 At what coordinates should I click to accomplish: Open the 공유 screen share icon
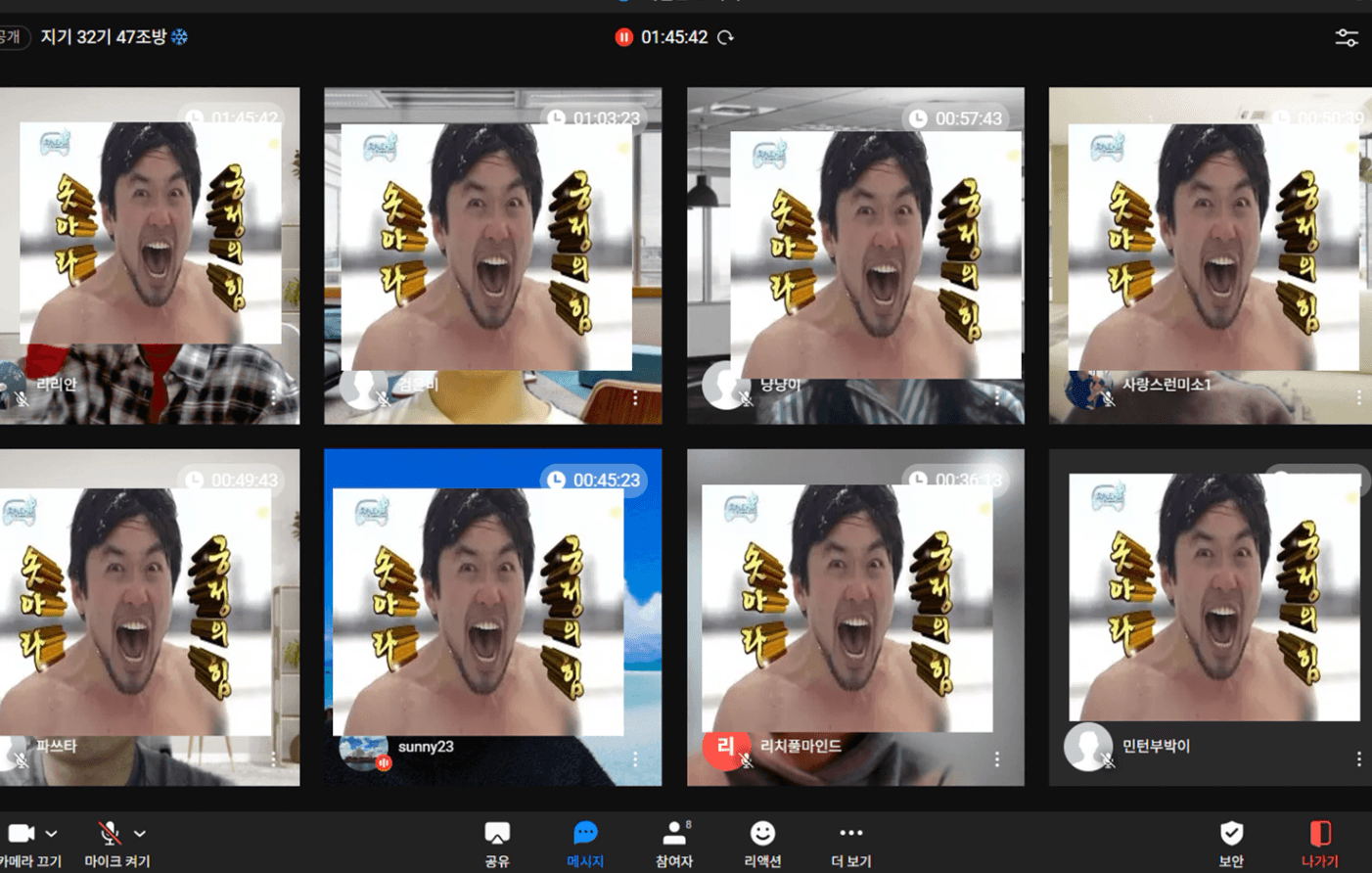[497, 835]
